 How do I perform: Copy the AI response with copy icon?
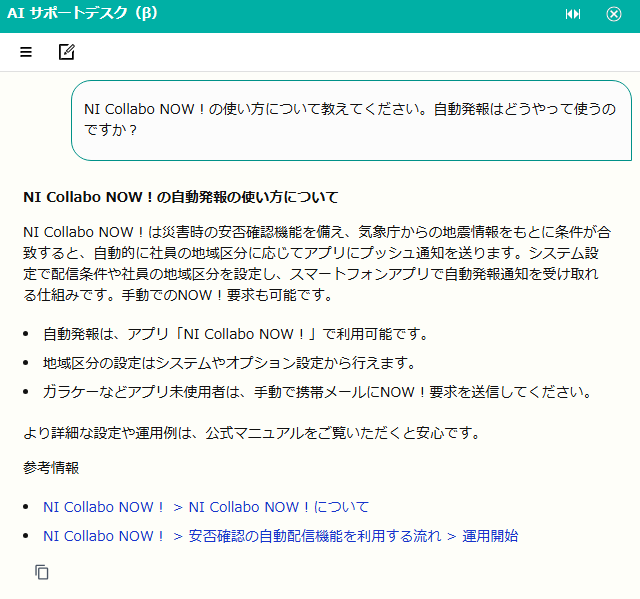(x=42, y=572)
